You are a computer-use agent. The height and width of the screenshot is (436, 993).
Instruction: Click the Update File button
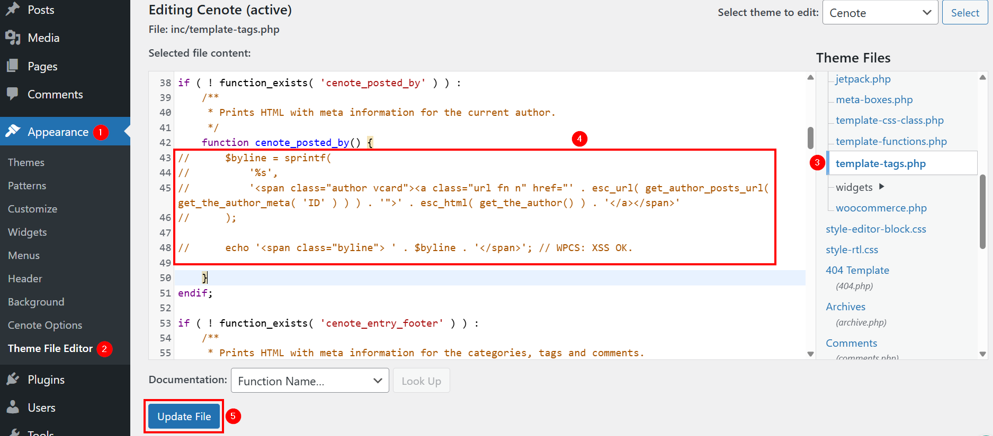click(184, 416)
